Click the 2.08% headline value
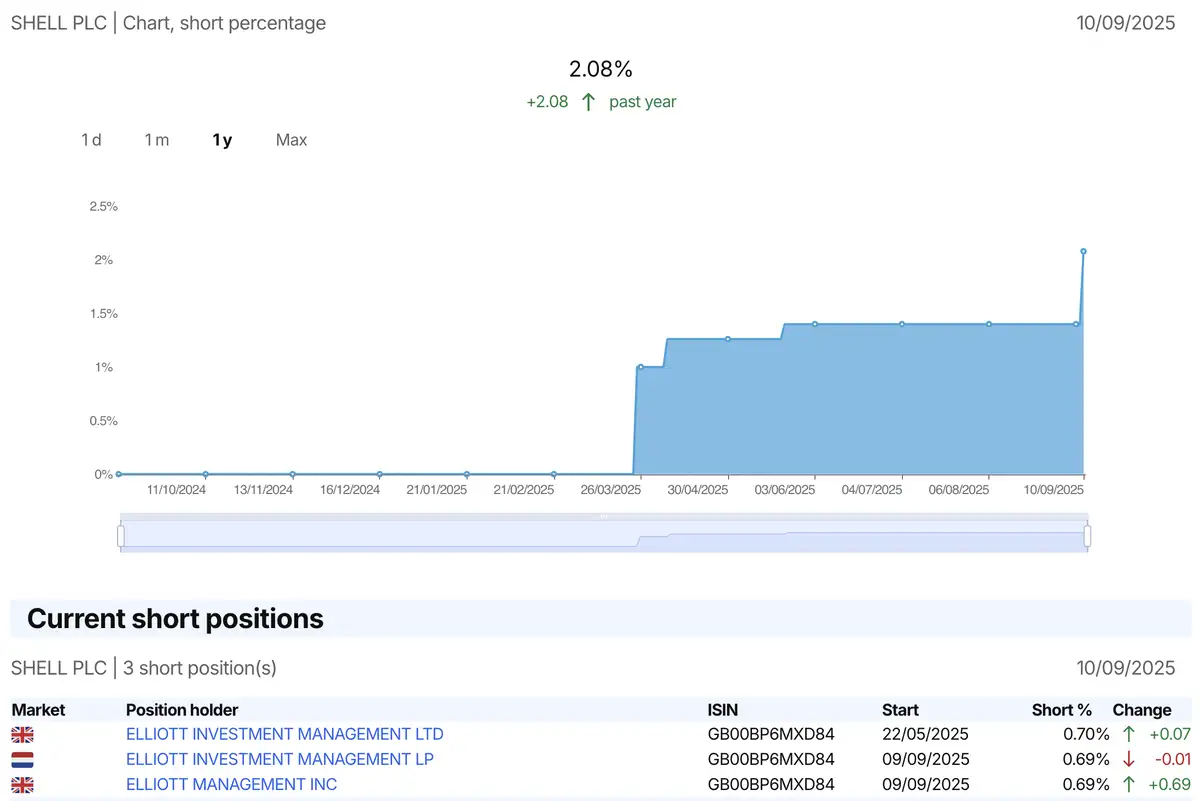This screenshot has width=1200, height=801. [601, 69]
